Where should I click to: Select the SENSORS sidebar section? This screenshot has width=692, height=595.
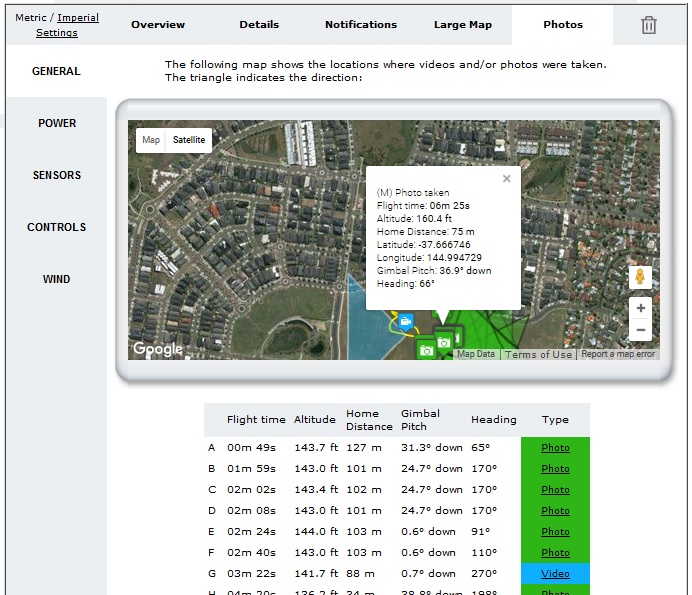pos(57,175)
